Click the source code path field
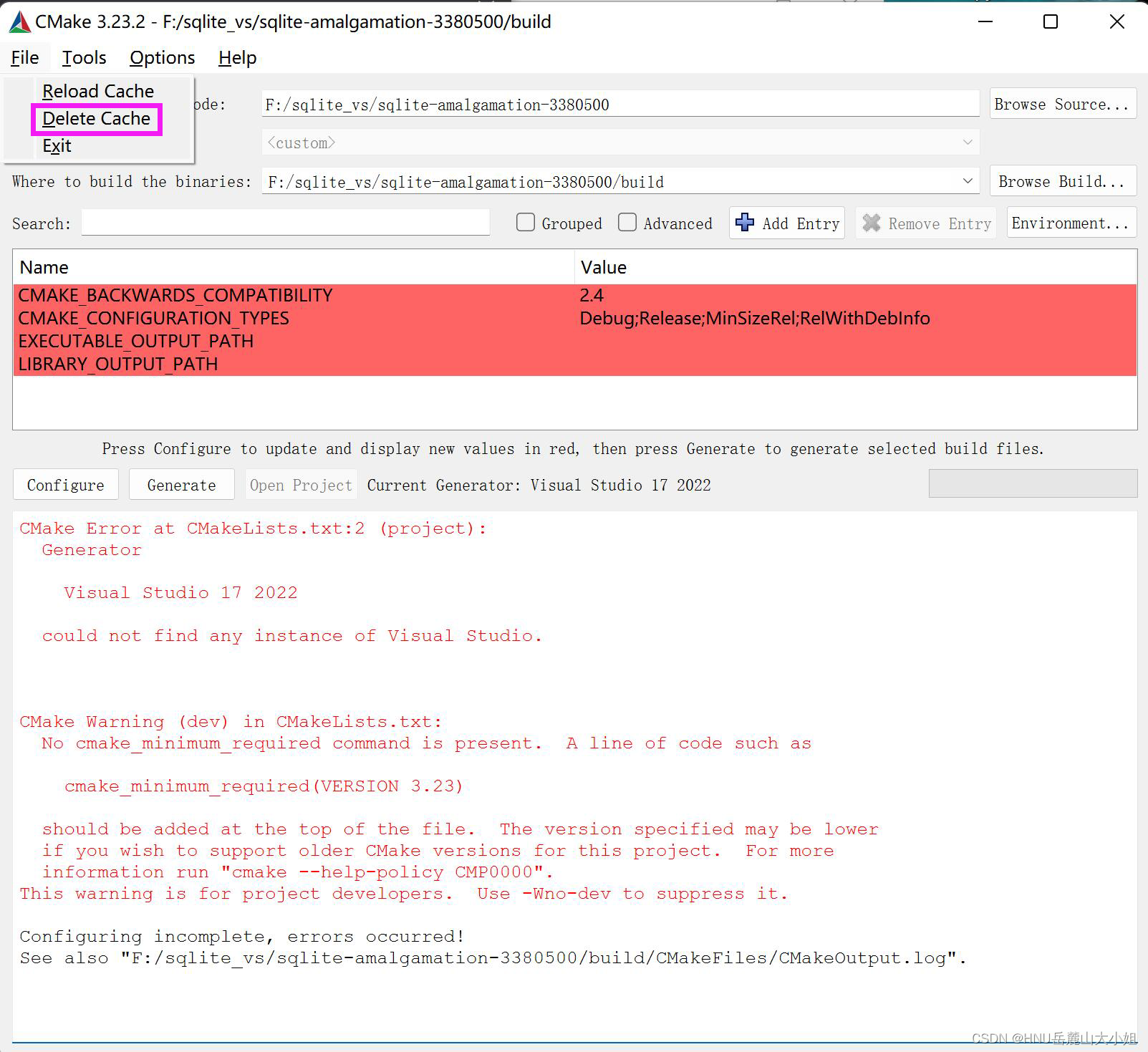The image size is (1148, 1052). point(620,104)
